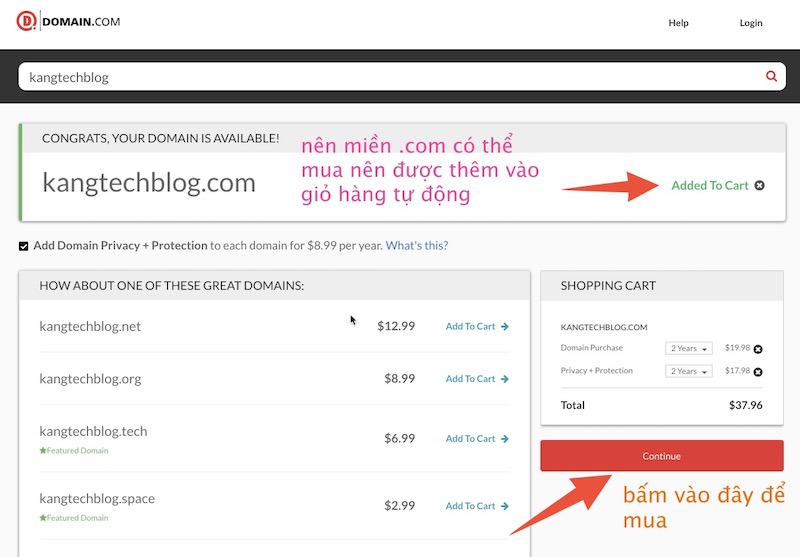Click arrow icon next to kangtechblog.net Add To Cart
800x557 pixels.
tap(505, 326)
